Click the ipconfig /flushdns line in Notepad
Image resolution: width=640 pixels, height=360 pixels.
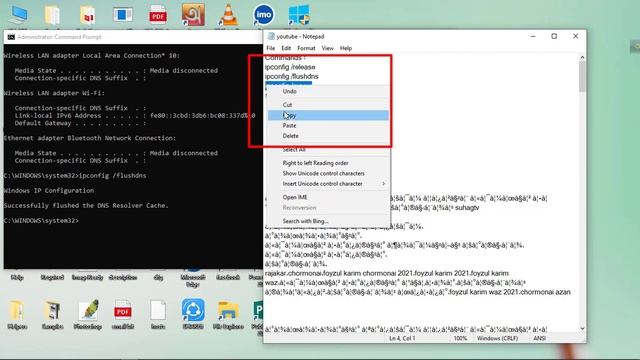tap(291, 76)
